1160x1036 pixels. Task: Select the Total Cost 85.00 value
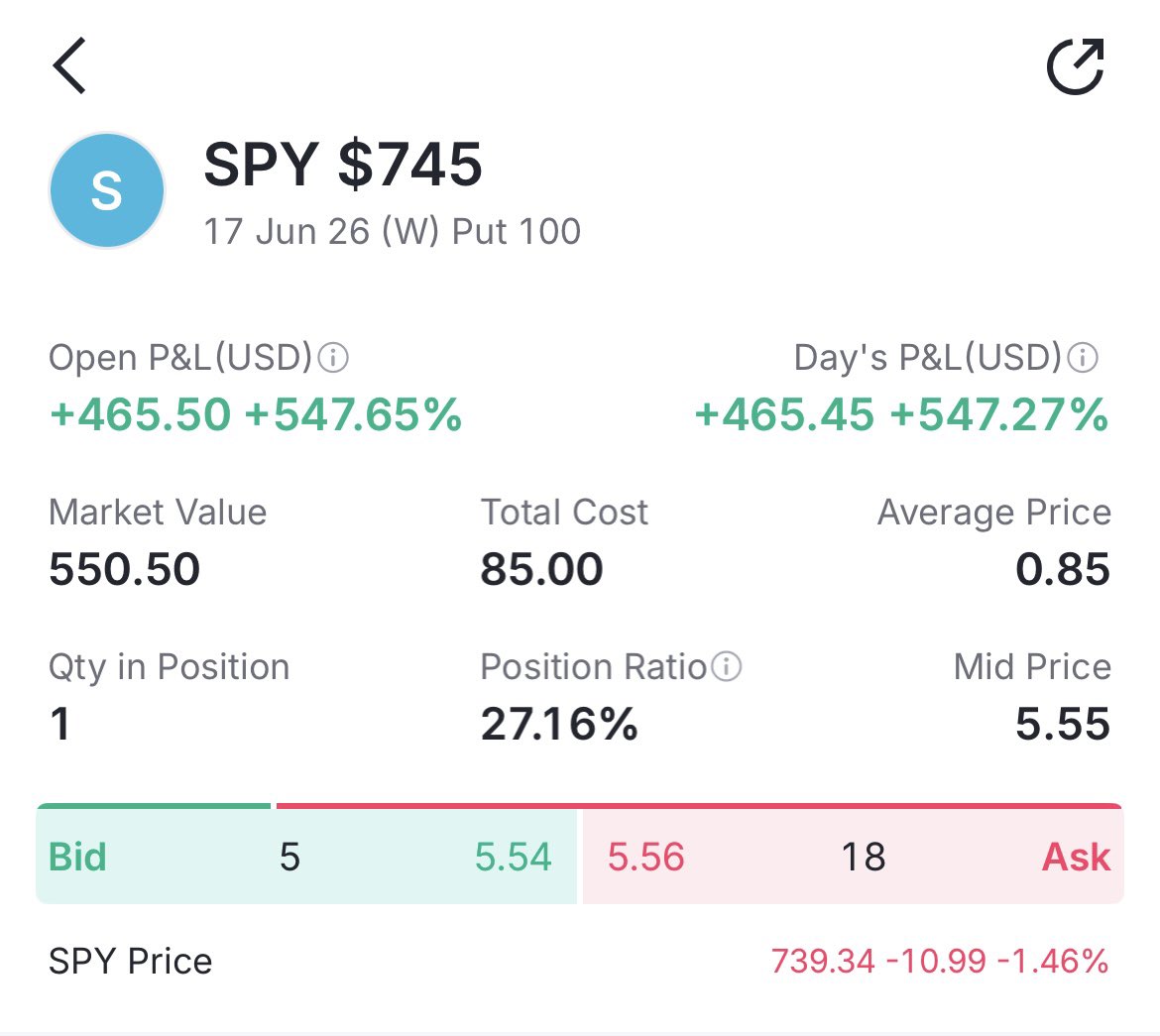(541, 569)
